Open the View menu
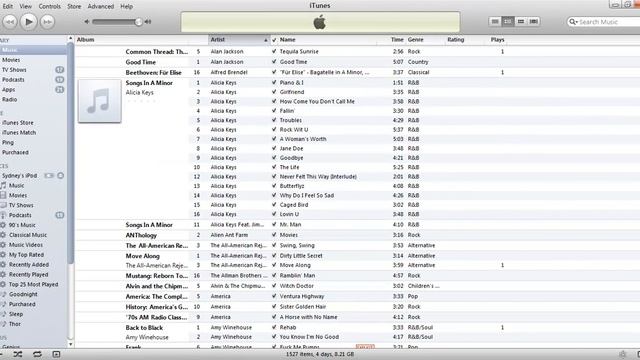 click(x=25, y=7)
